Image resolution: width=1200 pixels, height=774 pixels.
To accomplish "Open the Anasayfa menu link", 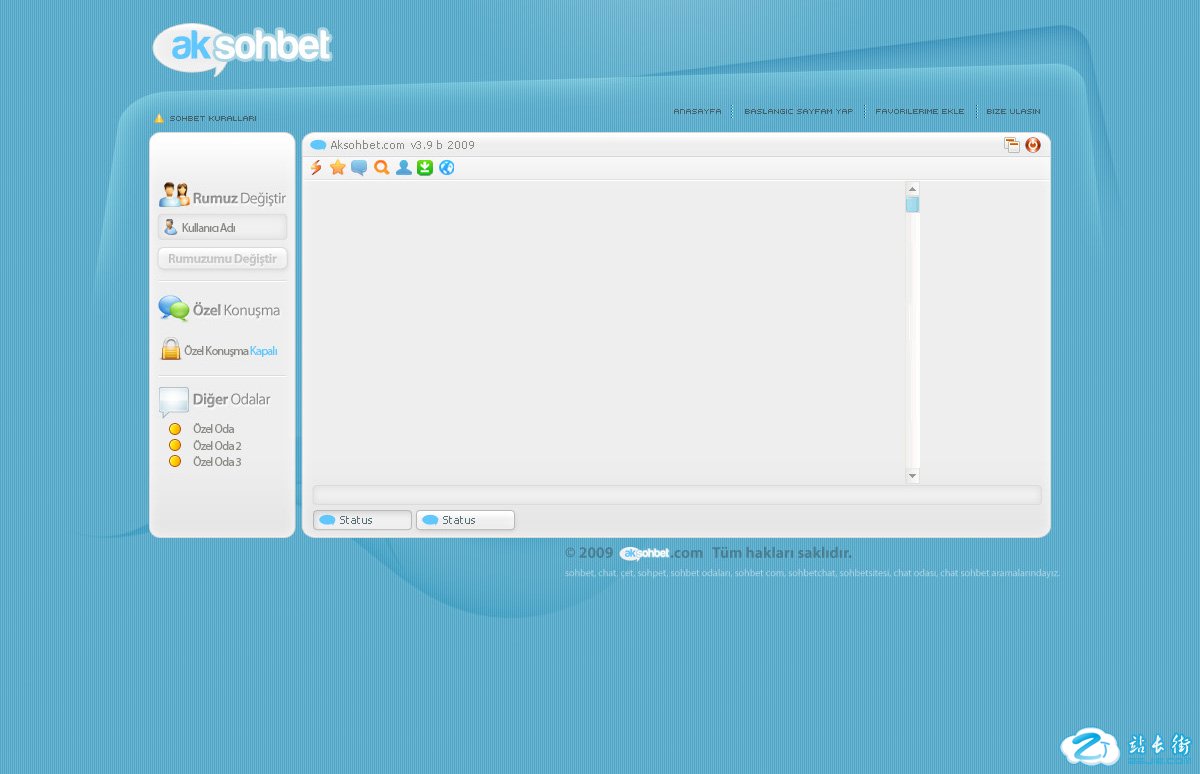I will (x=697, y=112).
